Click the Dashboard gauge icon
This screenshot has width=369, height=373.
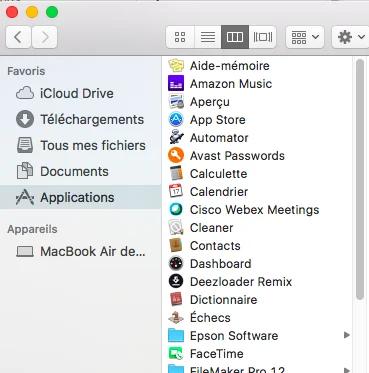(x=176, y=264)
